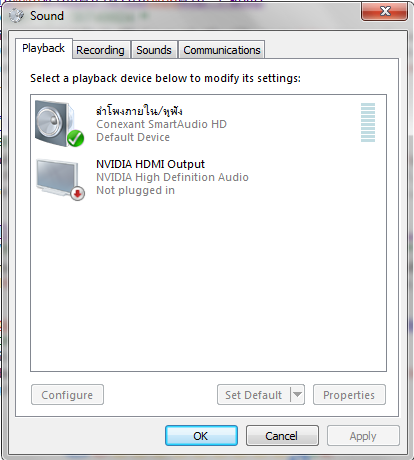The width and height of the screenshot is (414, 460).
Task: Confirm with the OK button
Action: tap(201, 436)
